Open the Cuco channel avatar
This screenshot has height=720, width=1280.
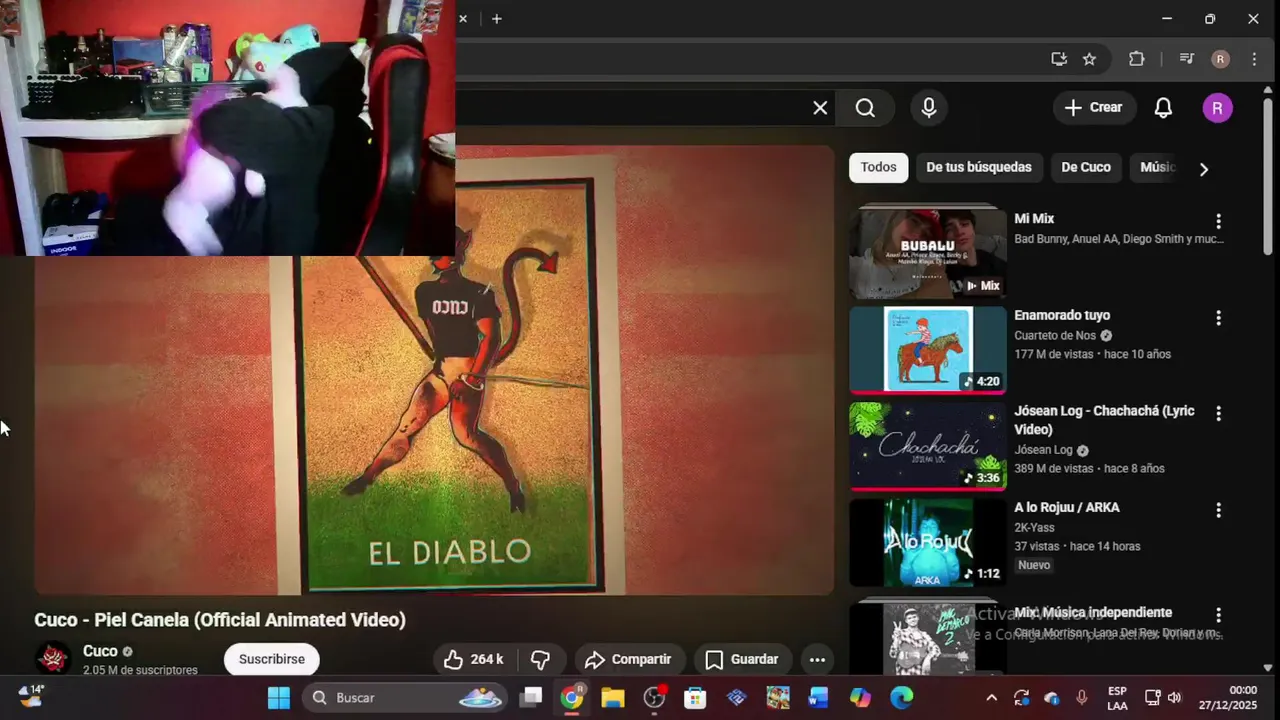[x=53, y=658]
